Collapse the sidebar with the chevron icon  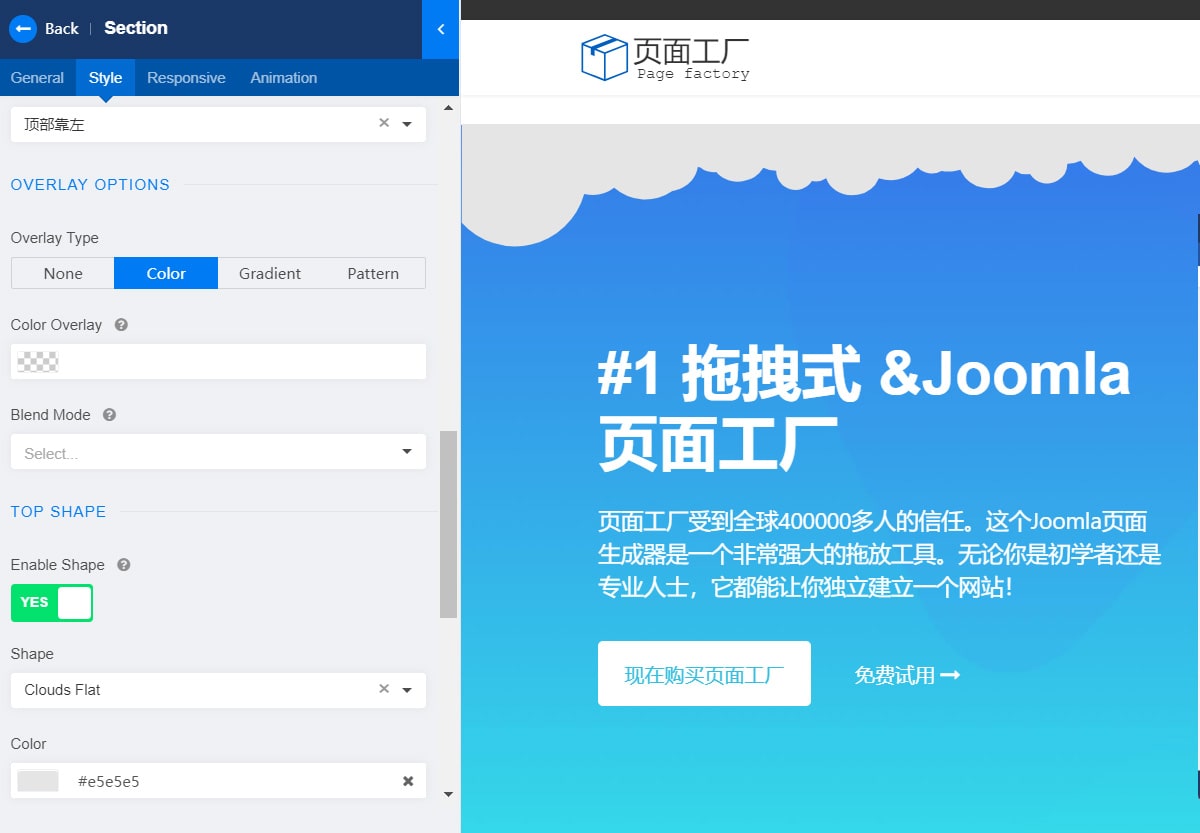click(441, 29)
